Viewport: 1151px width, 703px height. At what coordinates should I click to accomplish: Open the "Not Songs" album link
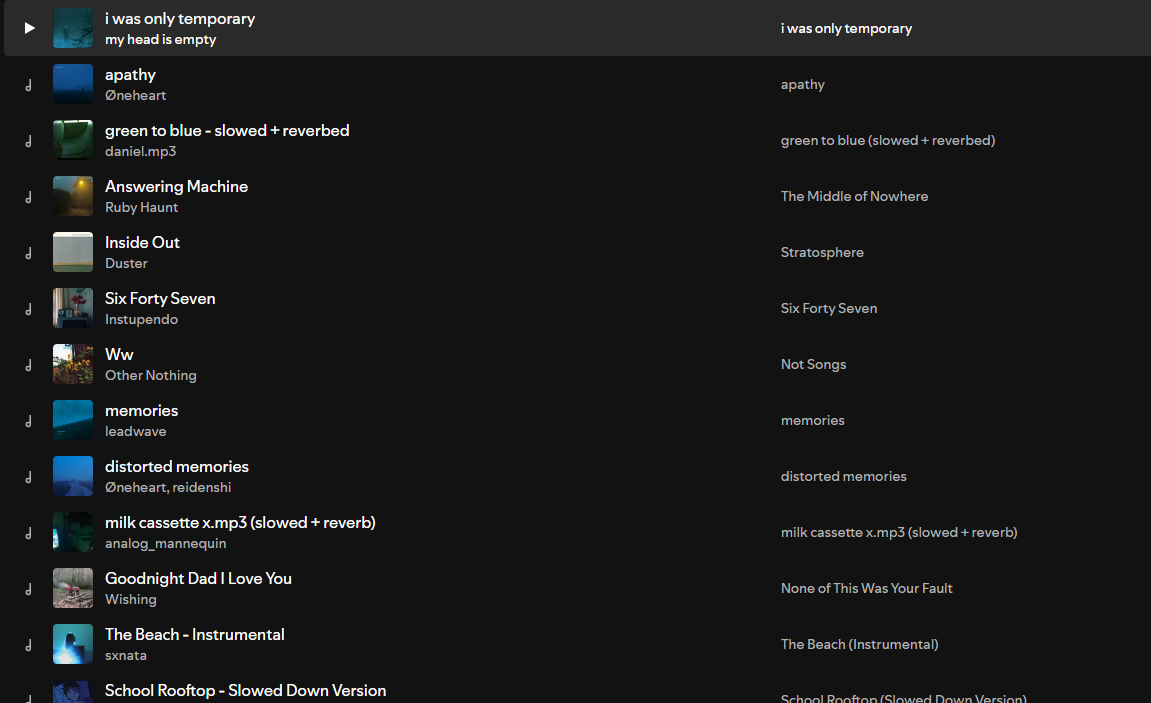click(813, 364)
